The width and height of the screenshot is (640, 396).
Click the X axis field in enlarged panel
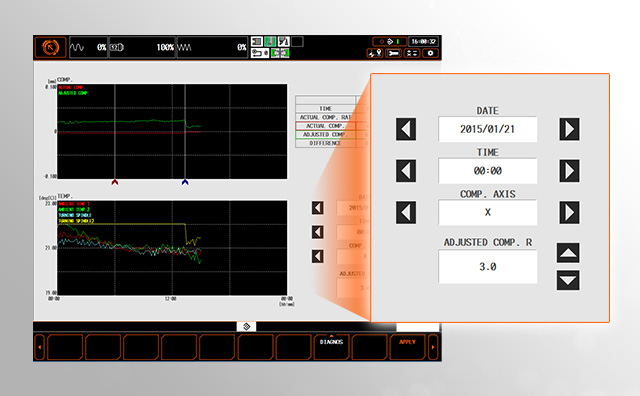(487, 212)
